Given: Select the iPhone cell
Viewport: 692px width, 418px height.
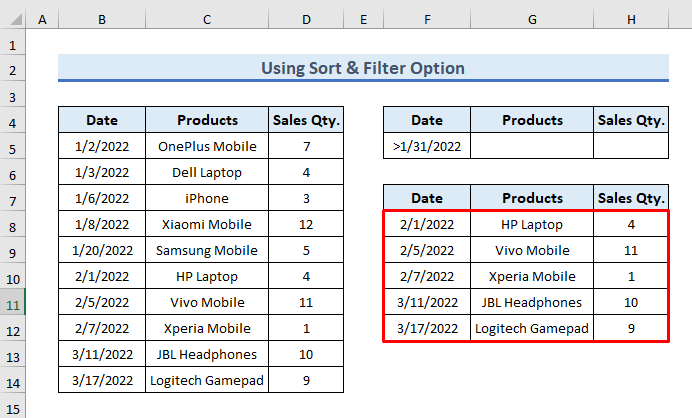Looking at the screenshot, I should [x=207, y=198].
